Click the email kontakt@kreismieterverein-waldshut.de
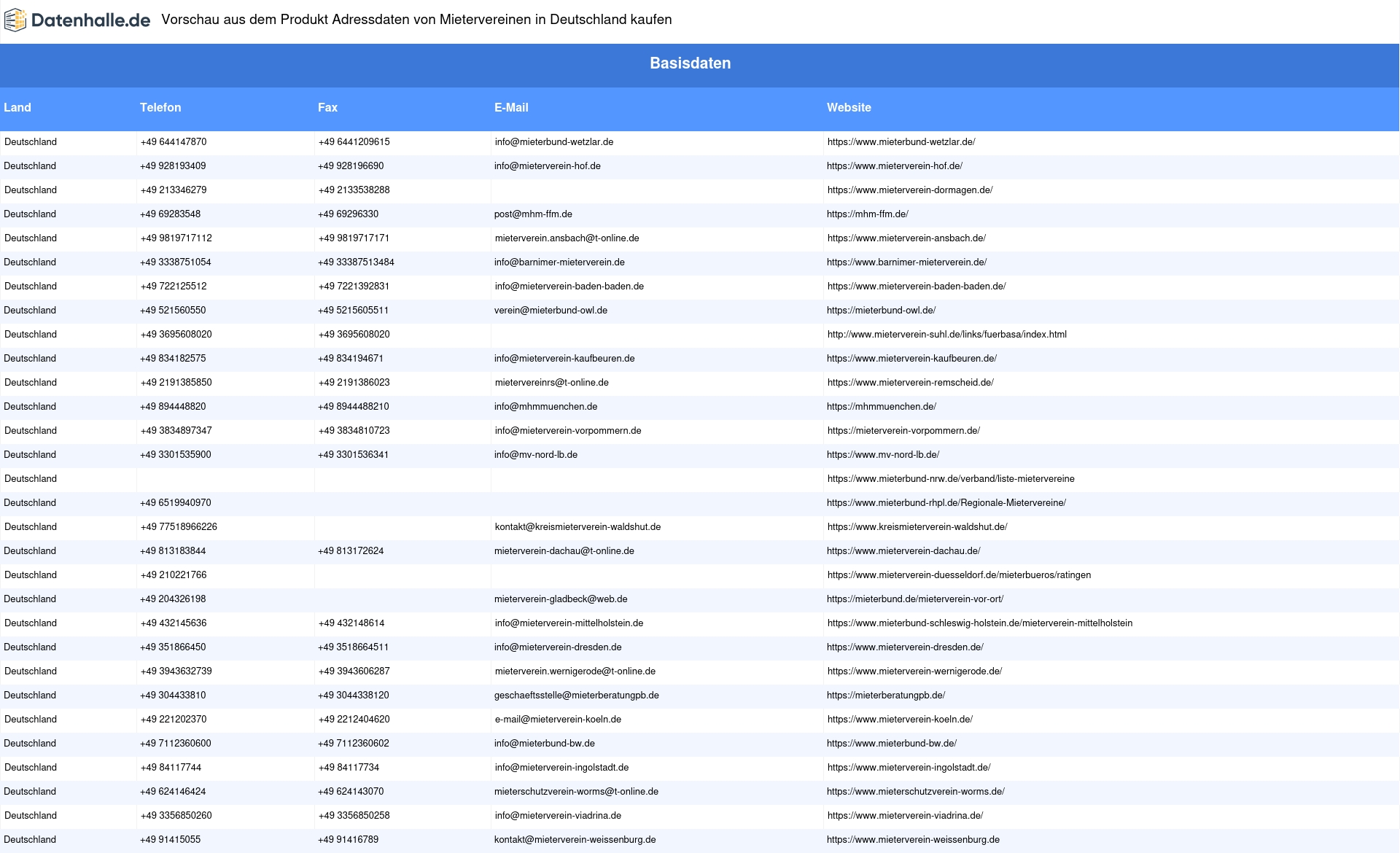The image size is (1400, 853). point(578,527)
